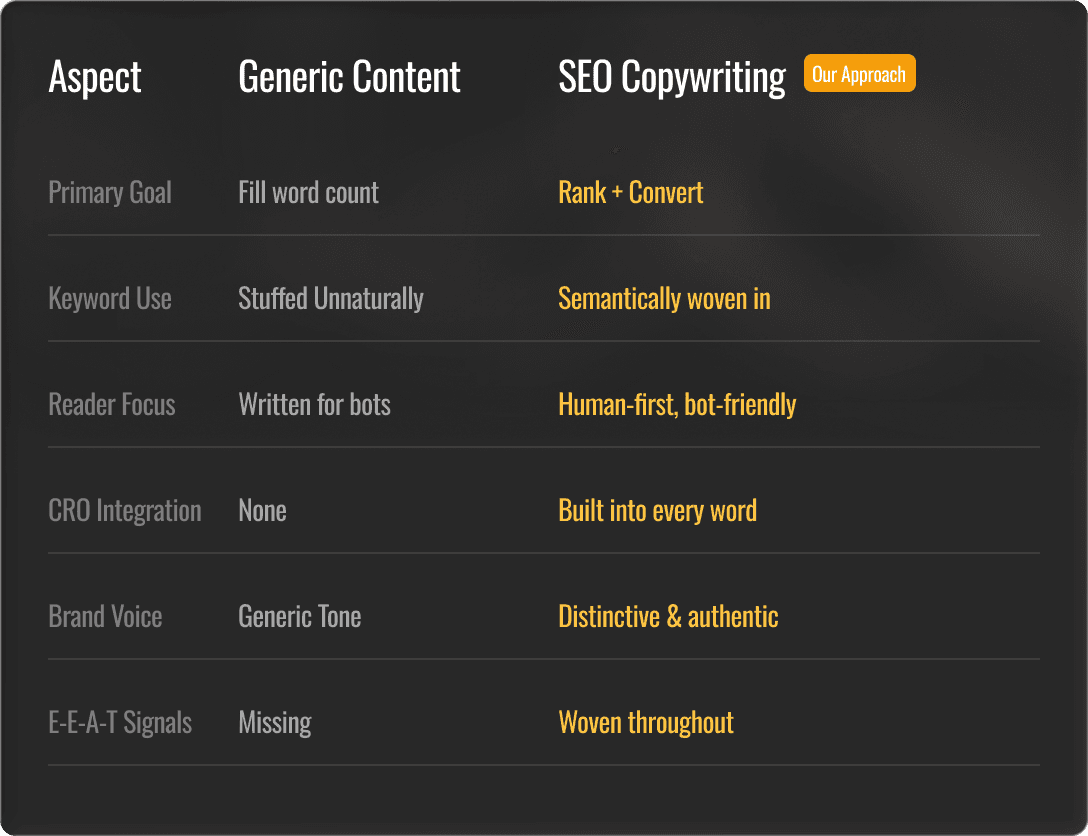Viewport: 1088px width, 836px height.
Task: Click the 'Semantically woven in' text
Action: [x=665, y=299]
